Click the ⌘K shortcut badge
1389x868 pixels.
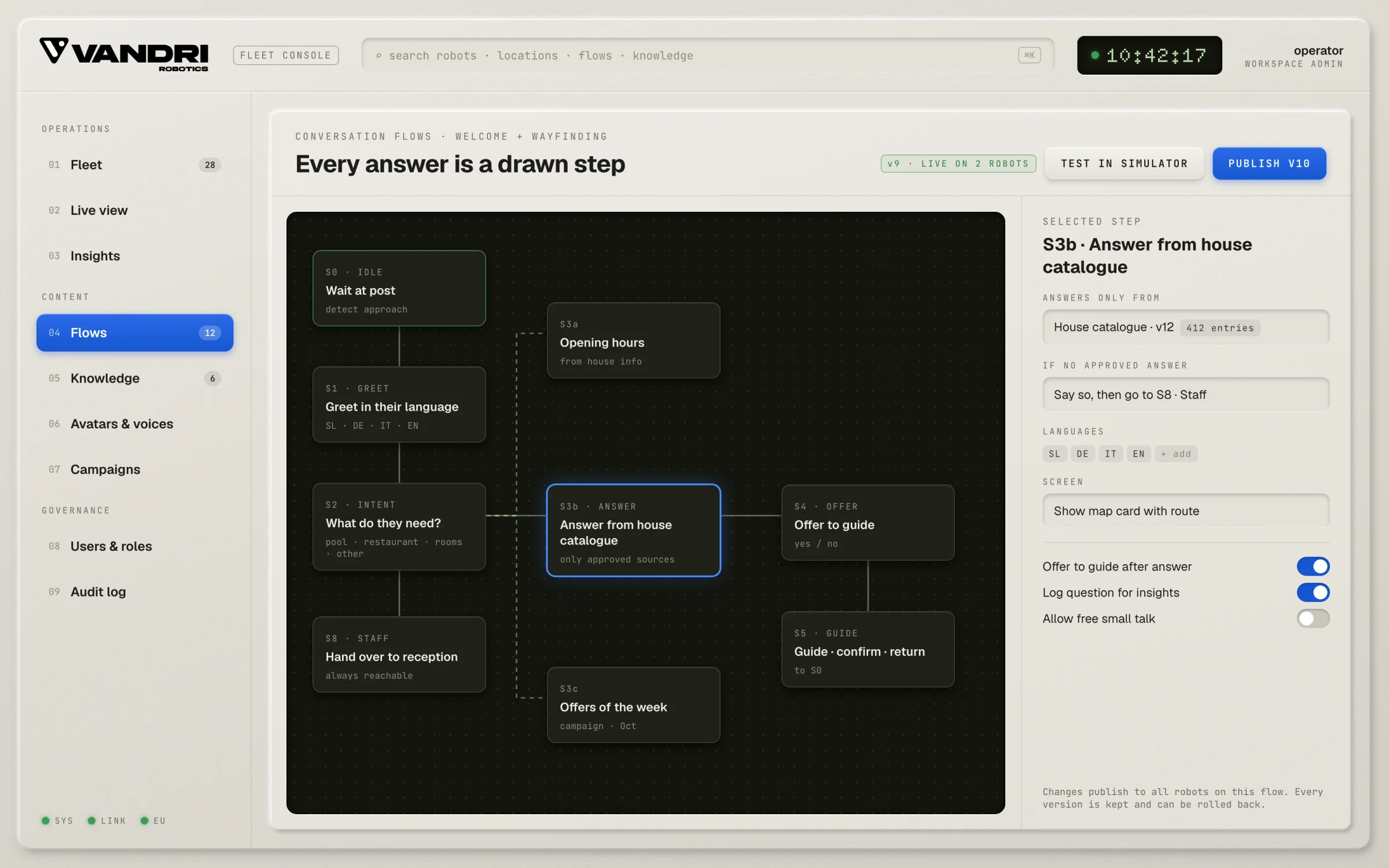click(1029, 55)
